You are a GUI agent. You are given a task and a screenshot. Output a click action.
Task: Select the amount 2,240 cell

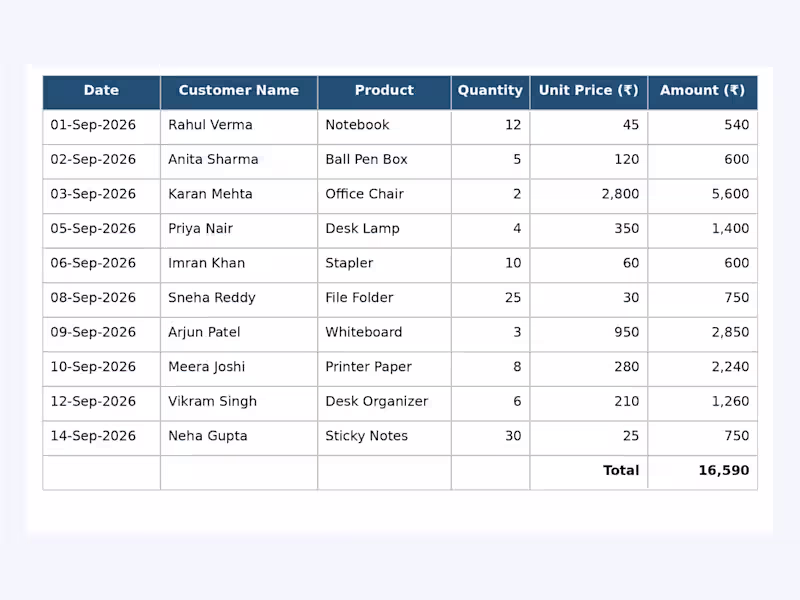tap(703, 369)
